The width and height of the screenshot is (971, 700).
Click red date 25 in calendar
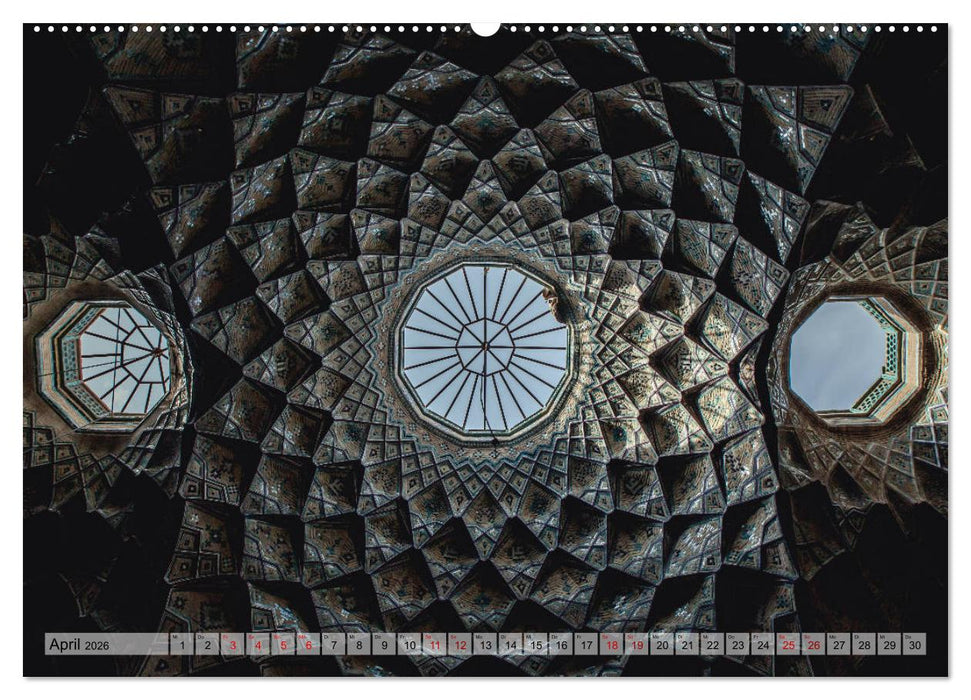(x=788, y=645)
